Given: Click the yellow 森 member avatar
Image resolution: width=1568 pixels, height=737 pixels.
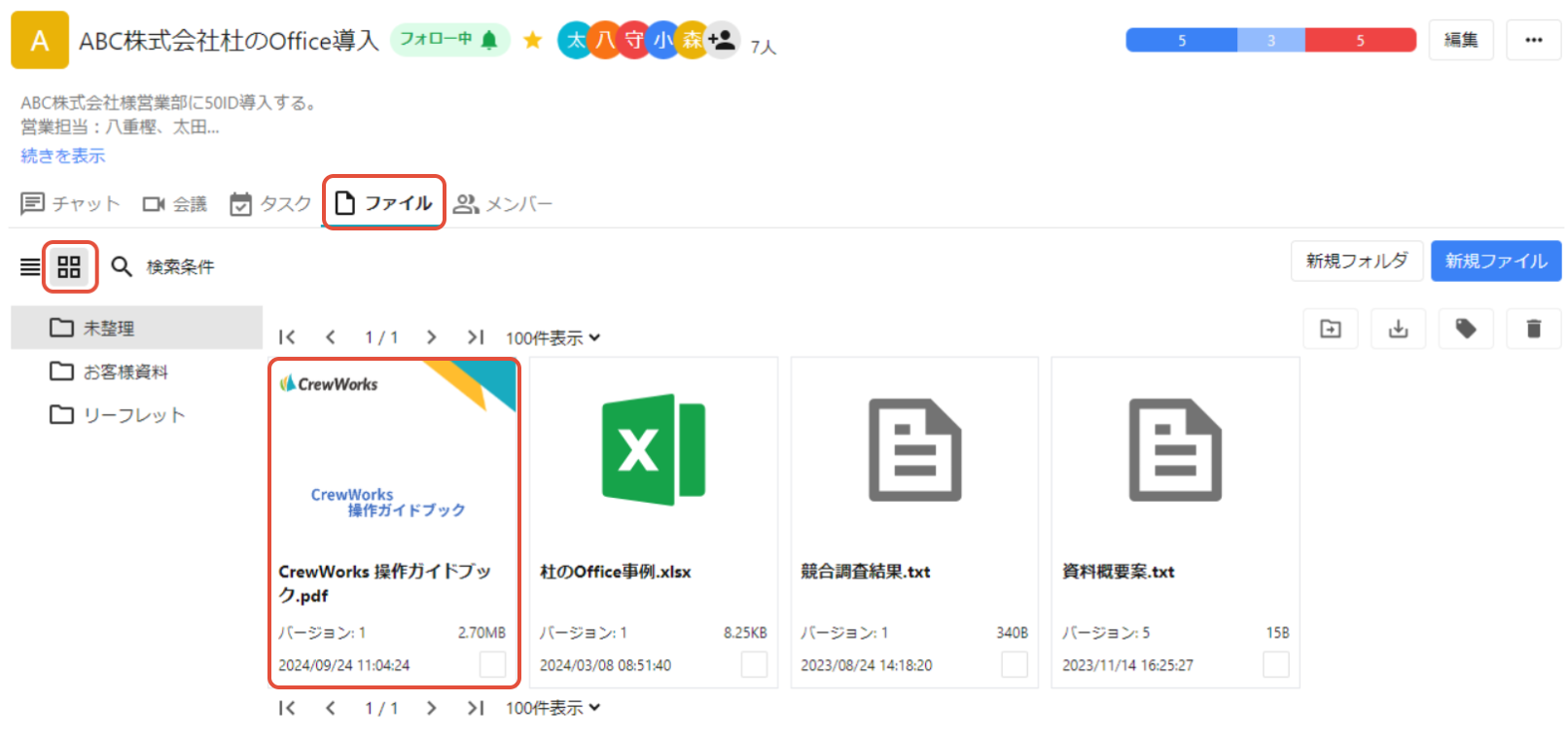Looking at the screenshot, I should click(x=692, y=40).
